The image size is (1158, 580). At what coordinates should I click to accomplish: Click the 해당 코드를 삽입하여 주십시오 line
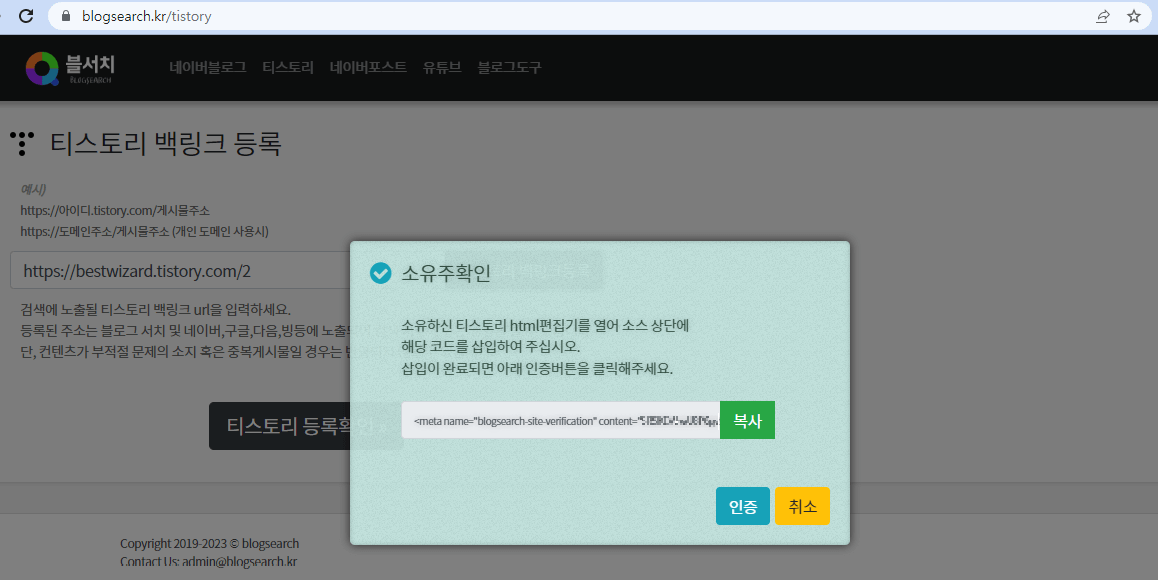pos(490,347)
